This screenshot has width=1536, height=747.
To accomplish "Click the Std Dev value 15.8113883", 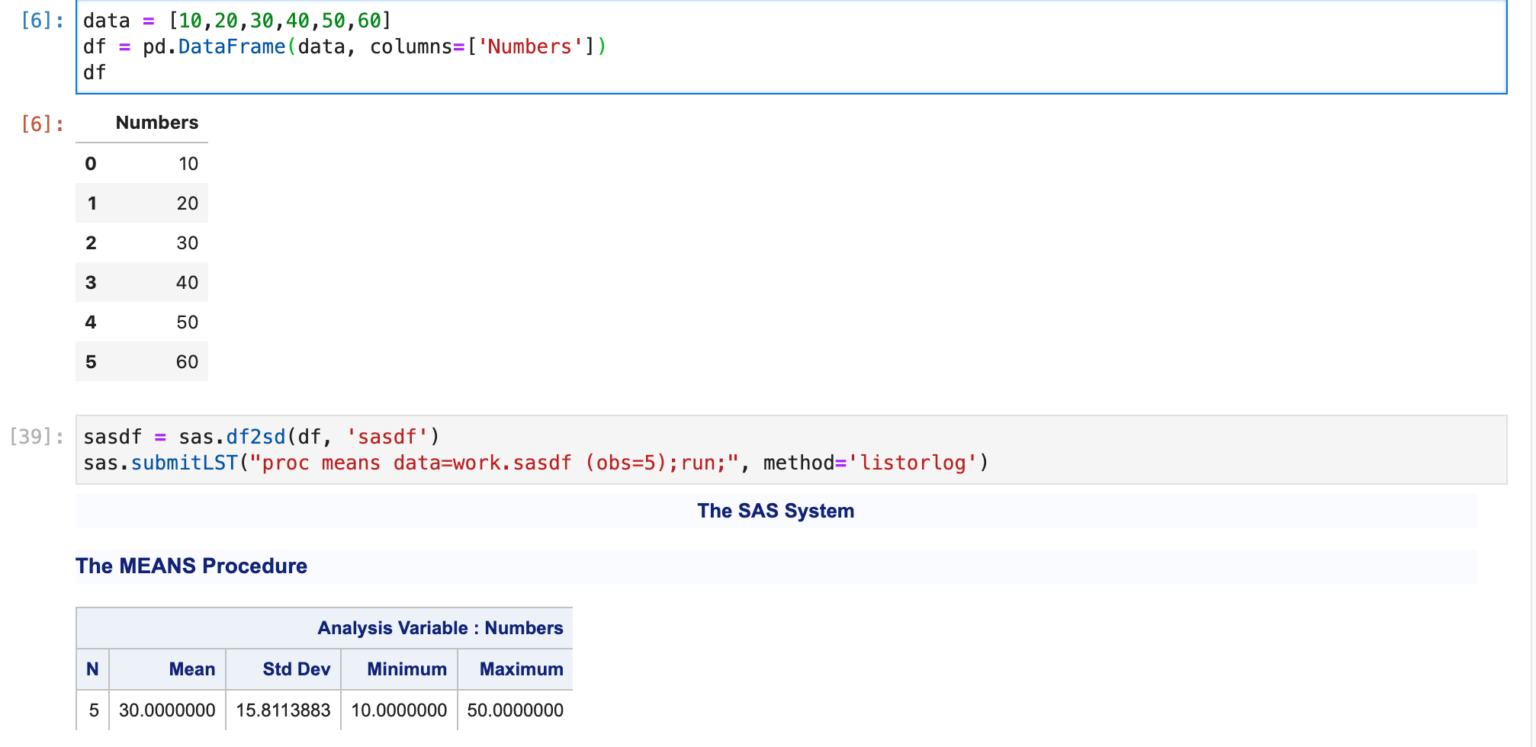I will point(283,710).
